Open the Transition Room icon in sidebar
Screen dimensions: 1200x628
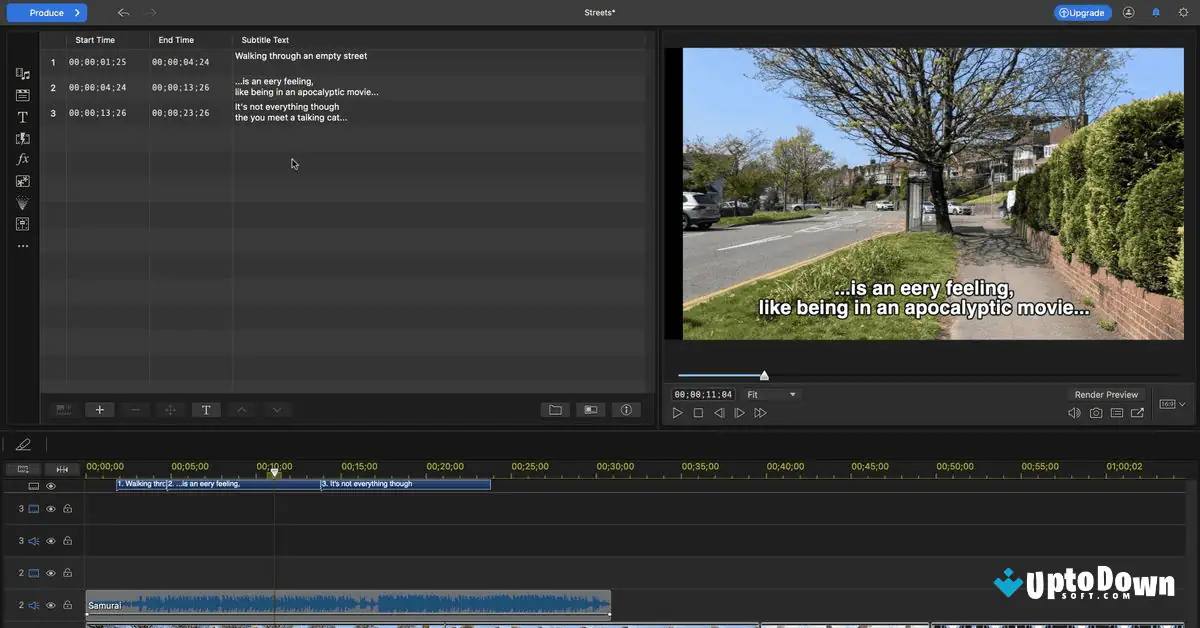click(22, 138)
